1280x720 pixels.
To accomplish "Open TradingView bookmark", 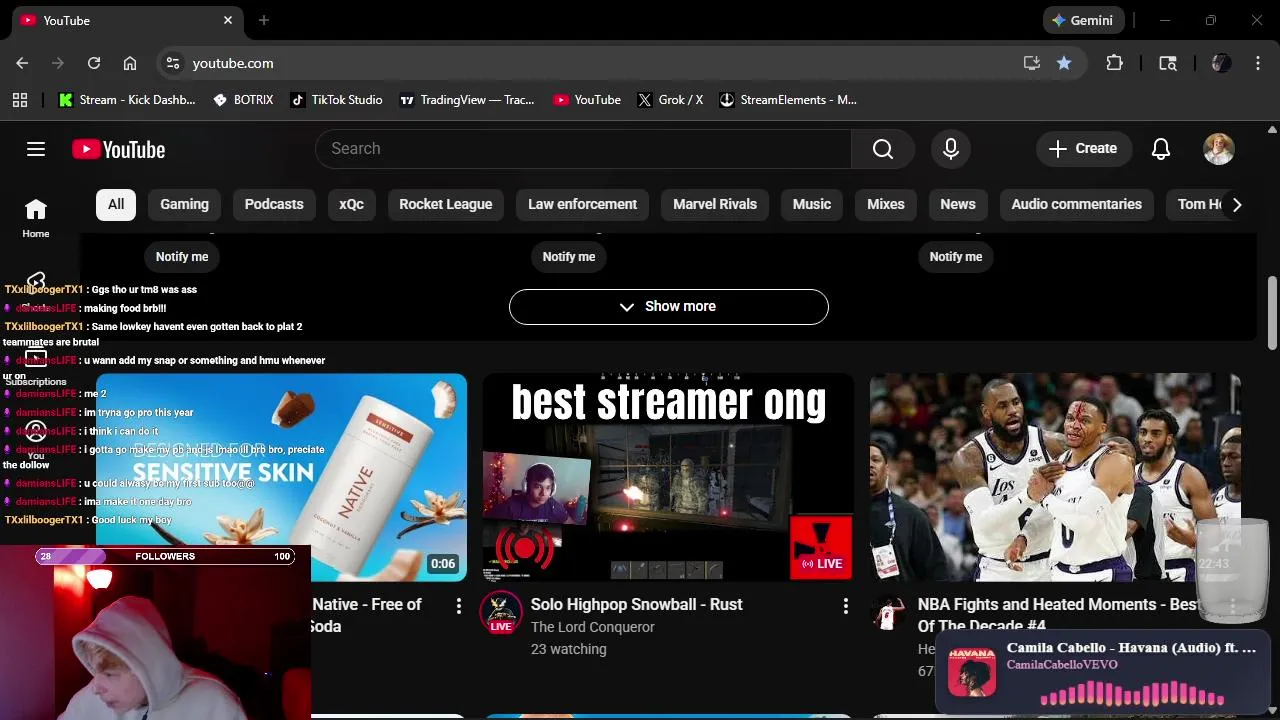I will 467,100.
